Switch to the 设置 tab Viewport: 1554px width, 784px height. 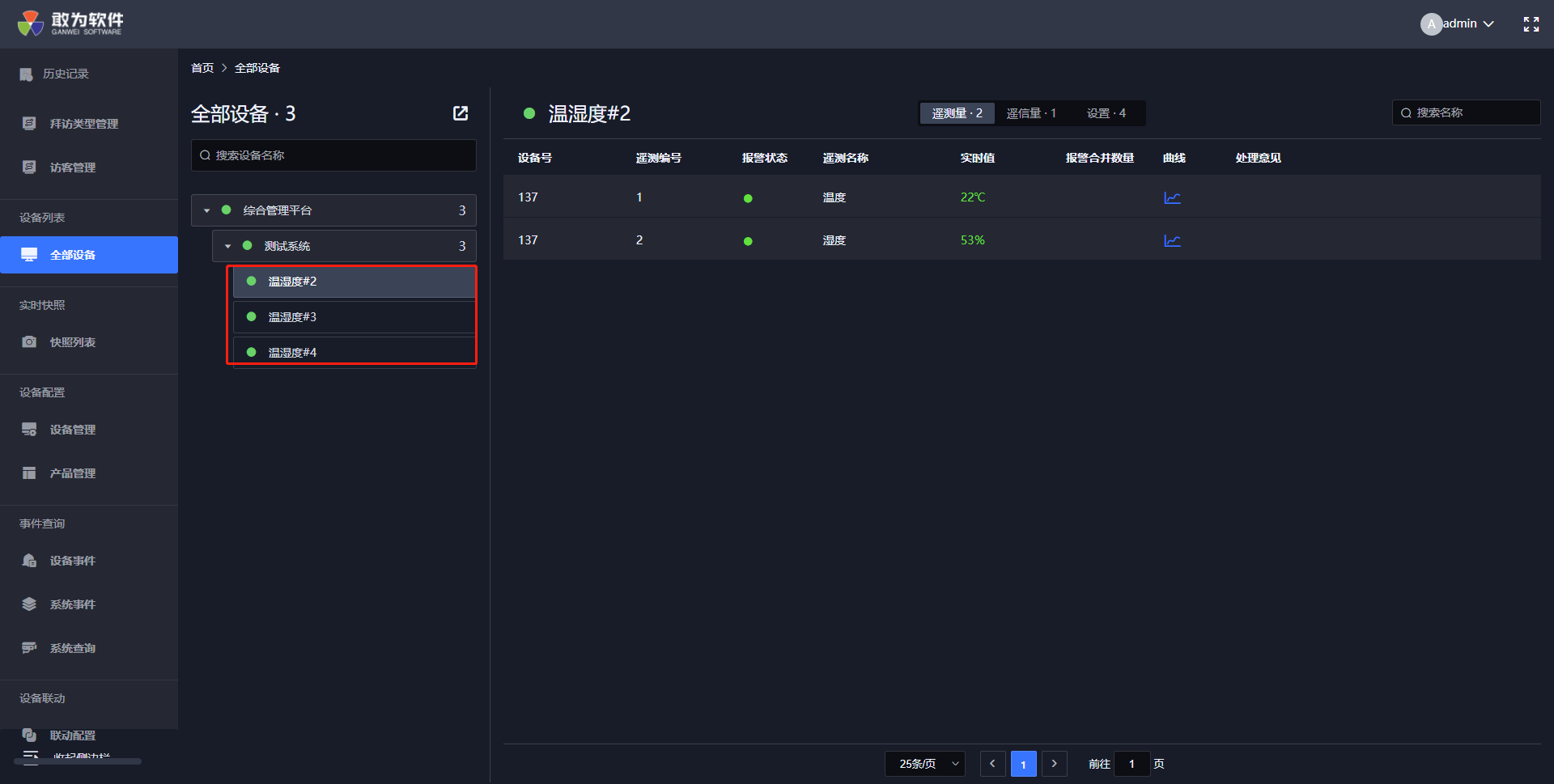point(1106,113)
